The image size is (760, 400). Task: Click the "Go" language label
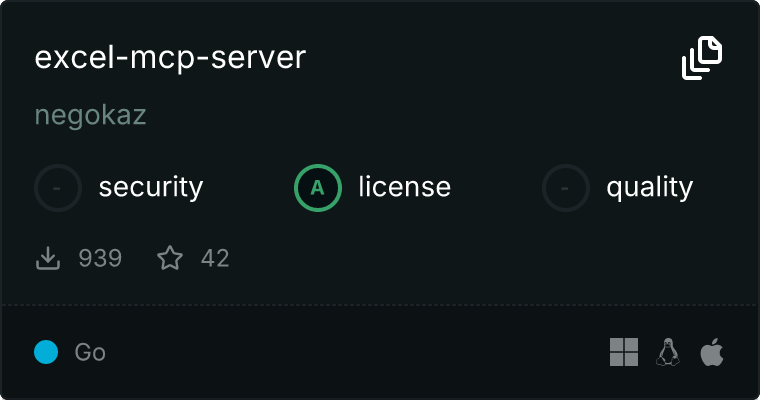pos(90,352)
